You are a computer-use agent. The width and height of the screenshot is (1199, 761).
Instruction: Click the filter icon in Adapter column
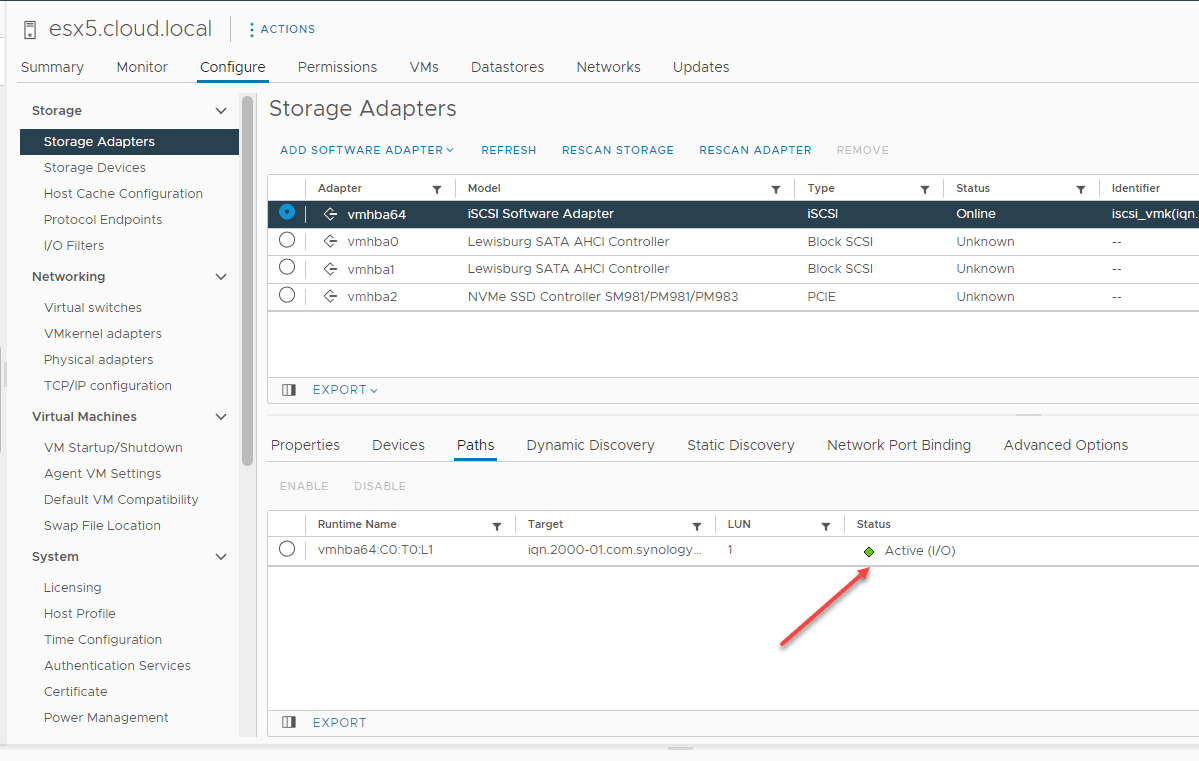pyautogui.click(x=436, y=189)
